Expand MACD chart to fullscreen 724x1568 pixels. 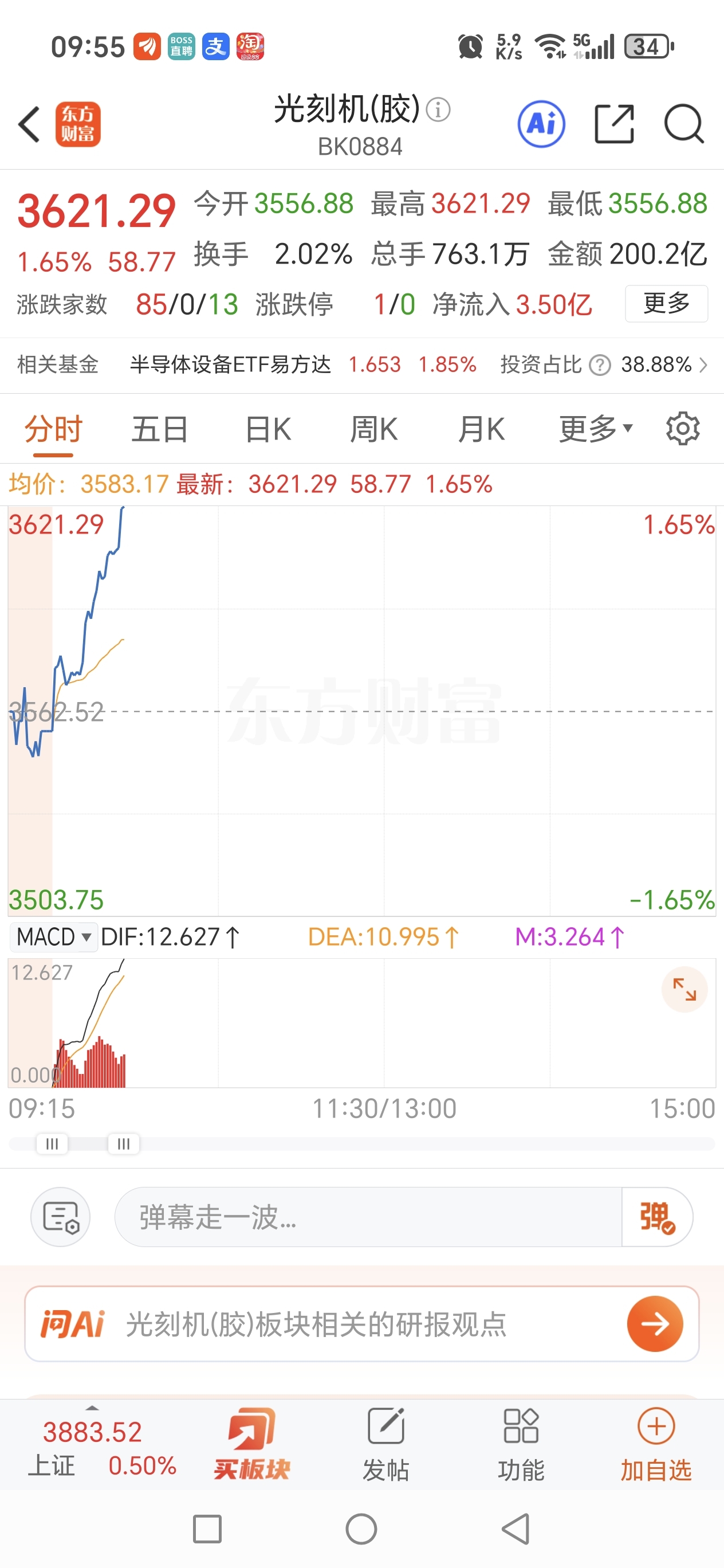click(684, 989)
